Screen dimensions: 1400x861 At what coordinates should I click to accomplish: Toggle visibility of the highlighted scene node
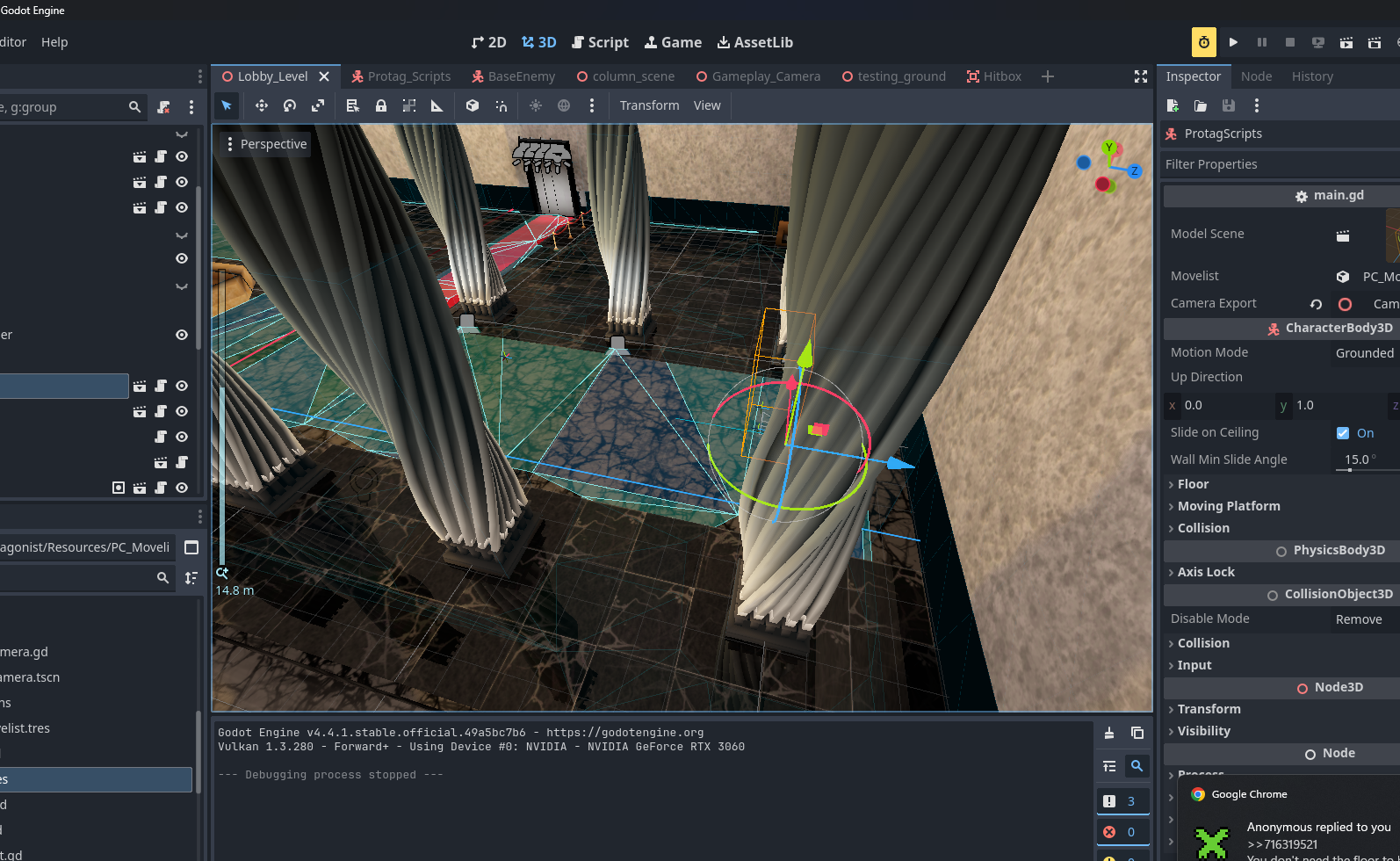click(x=182, y=386)
